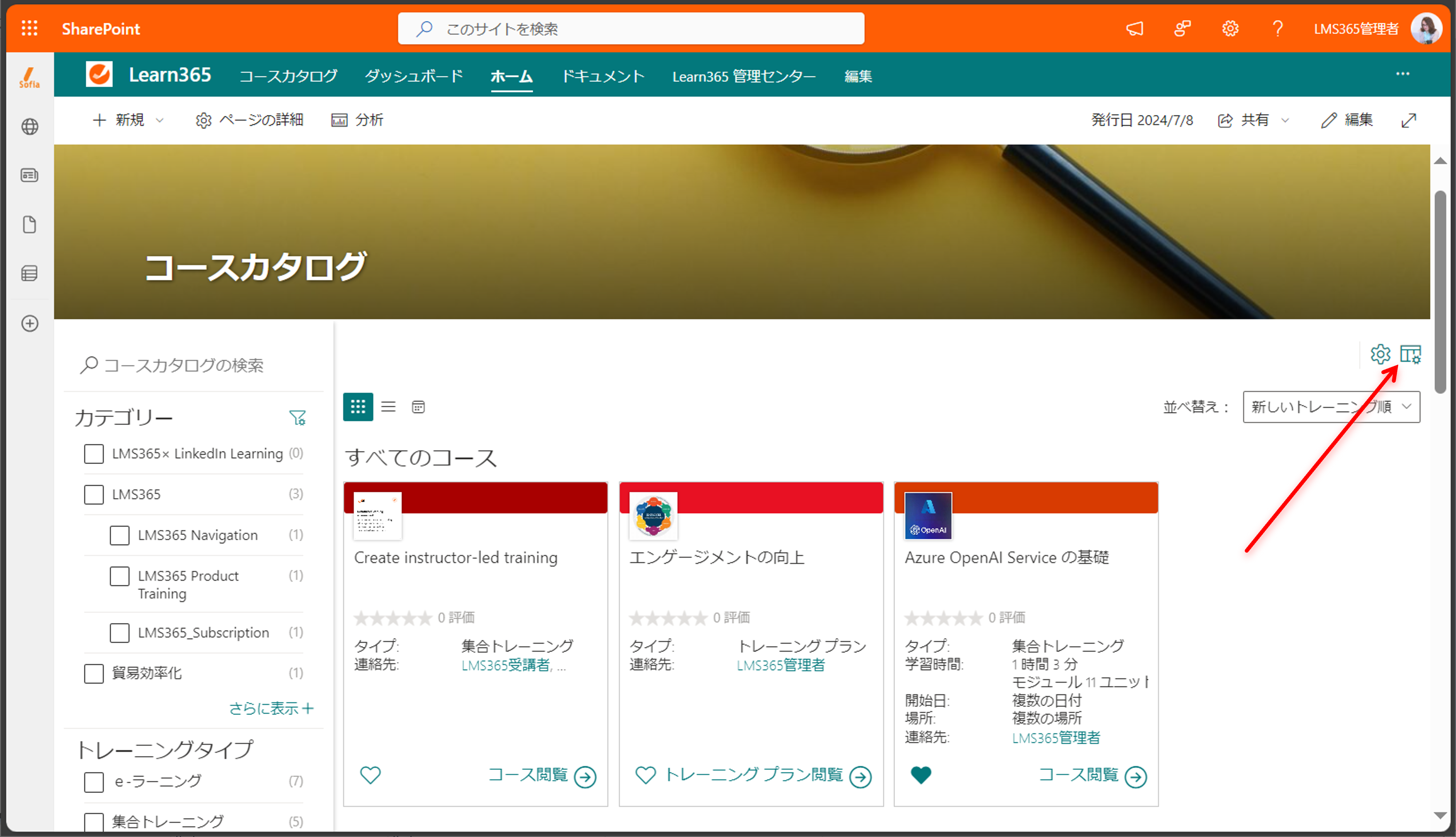
Task: Click the star rating on Azure OpenAI Service
Action: 943,618
